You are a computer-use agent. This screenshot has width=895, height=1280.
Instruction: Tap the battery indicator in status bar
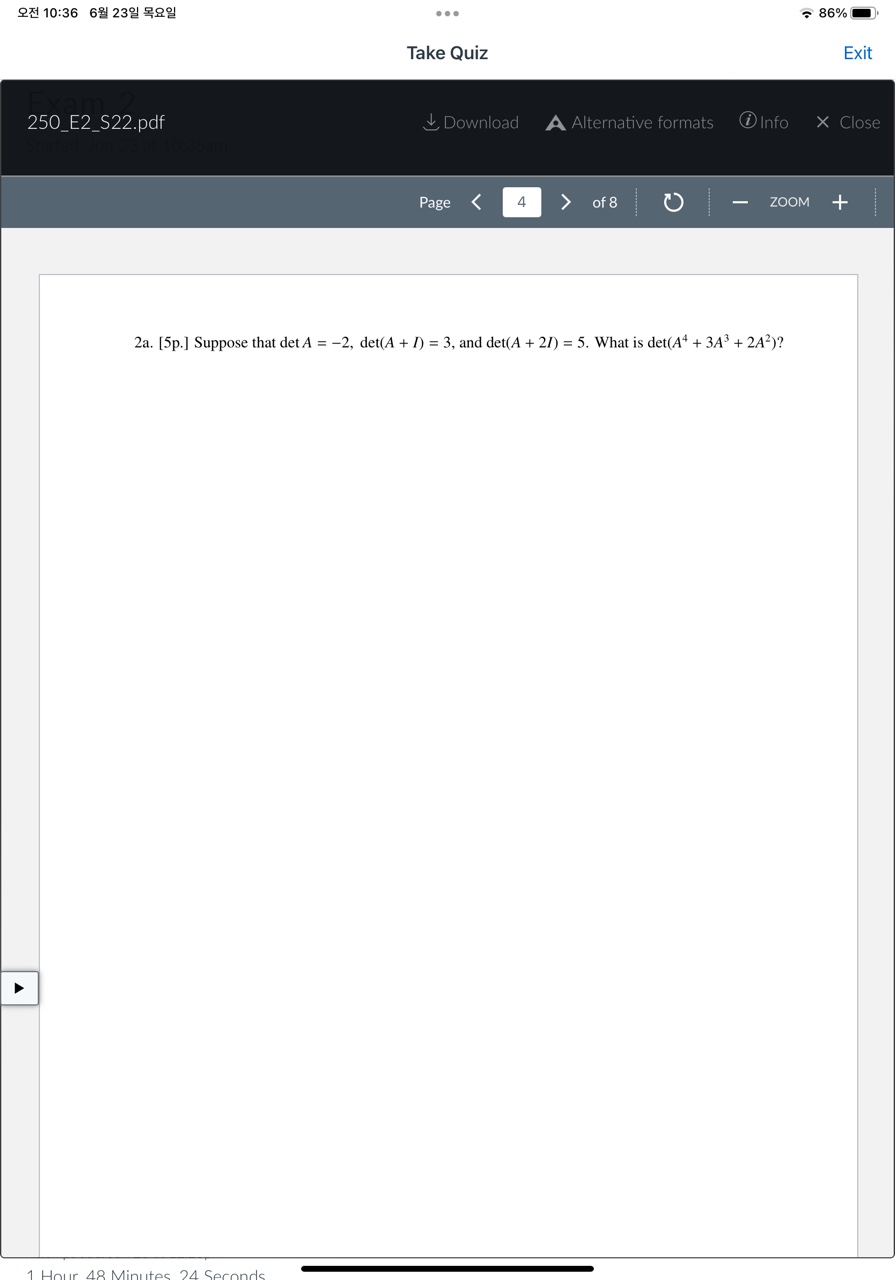[x=864, y=13]
